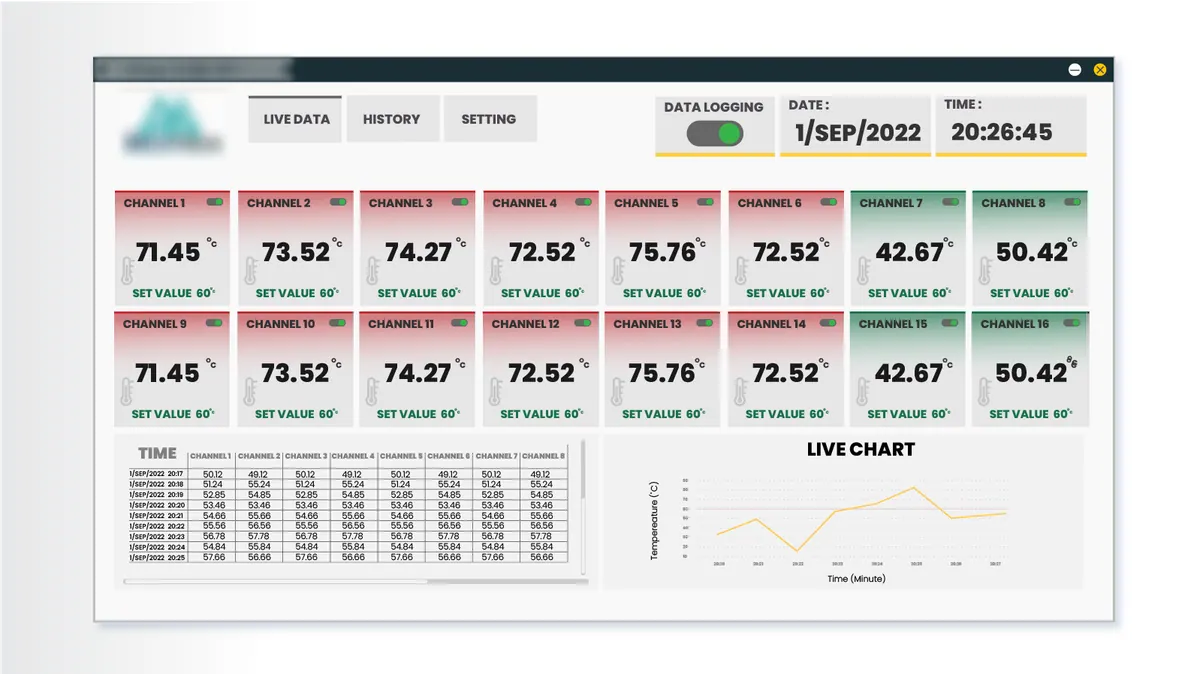Click table row timestamp 1/SEP/2022 20:17
The height and width of the screenshot is (674, 1200).
coord(156,474)
